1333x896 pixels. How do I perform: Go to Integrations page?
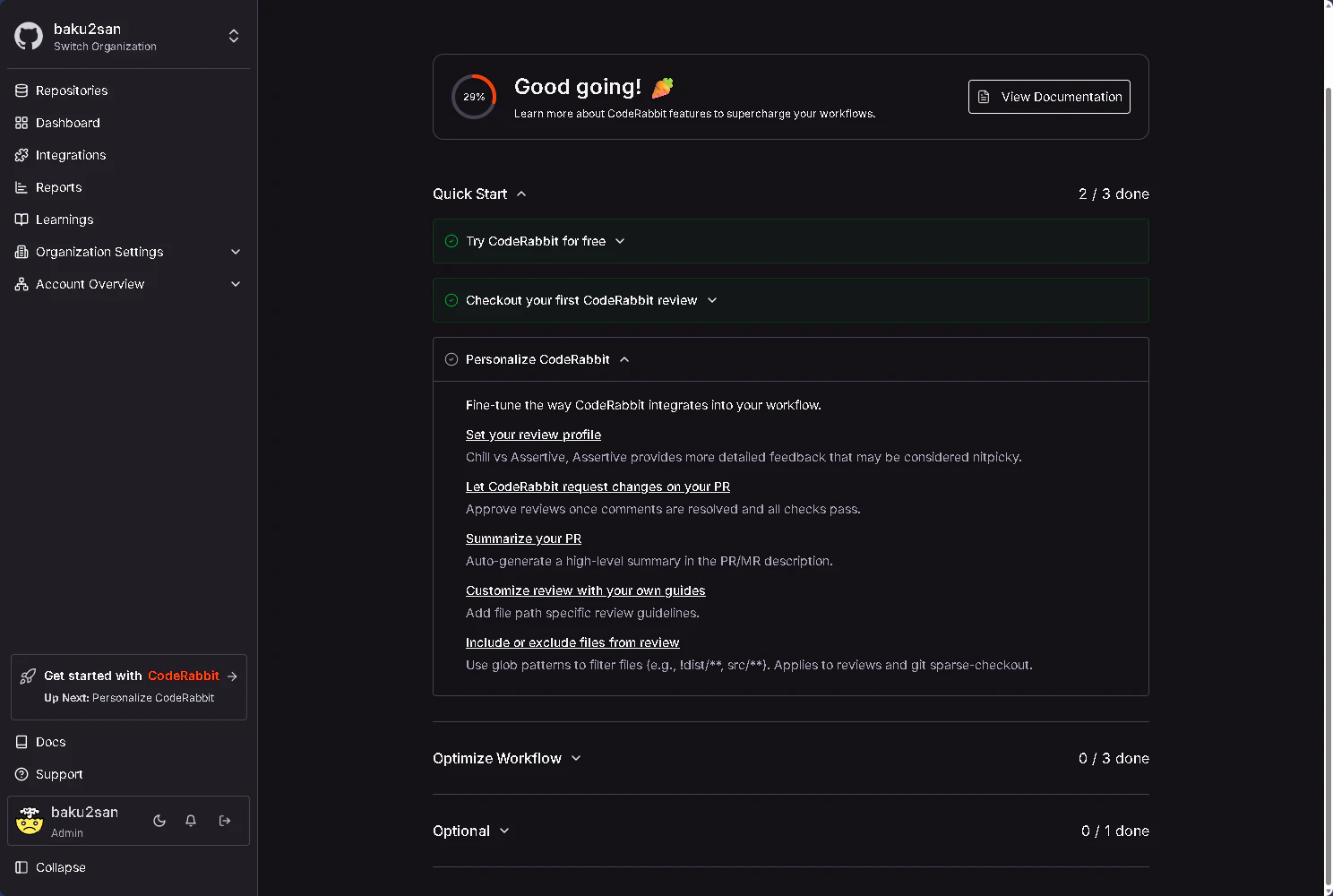tap(71, 155)
